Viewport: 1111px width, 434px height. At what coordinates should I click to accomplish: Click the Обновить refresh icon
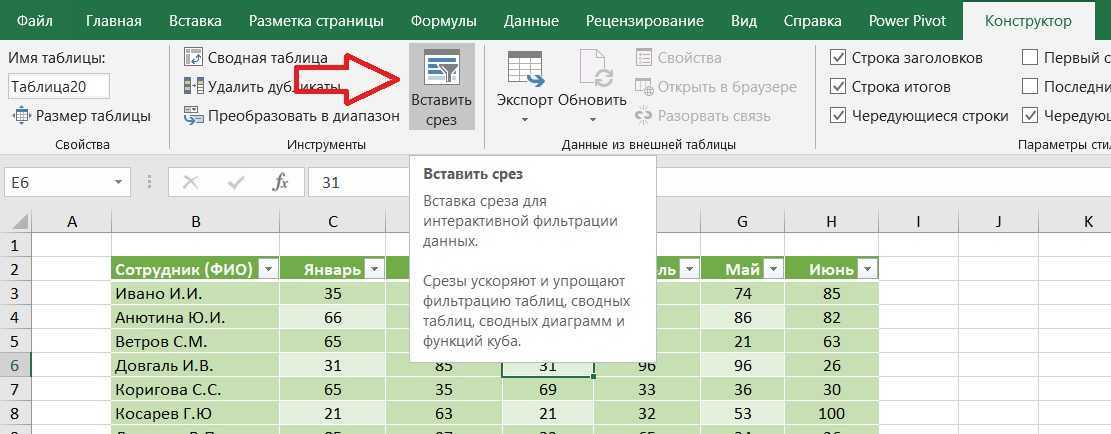point(594,69)
